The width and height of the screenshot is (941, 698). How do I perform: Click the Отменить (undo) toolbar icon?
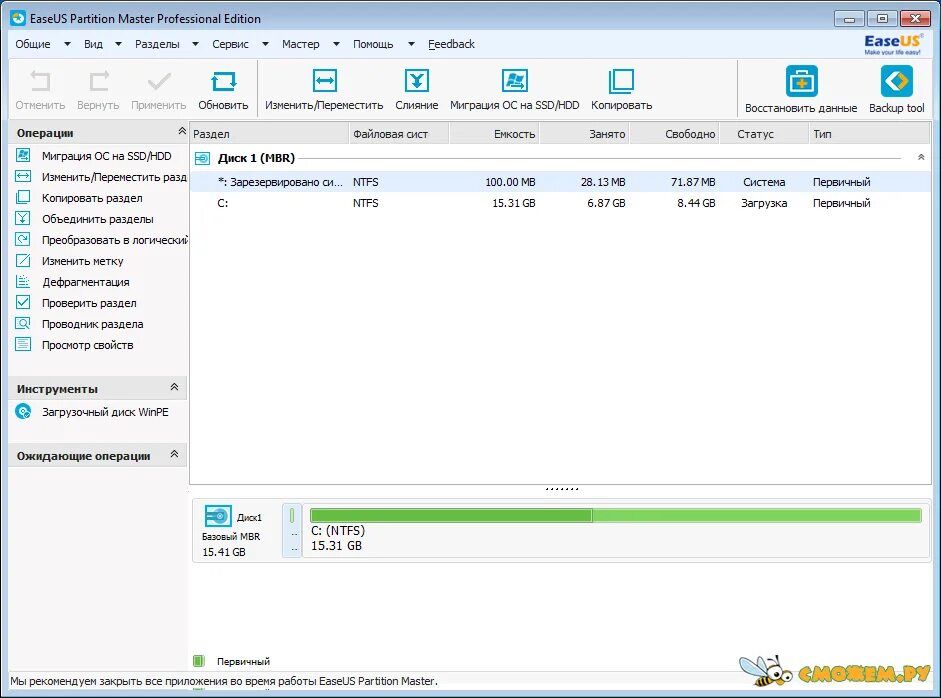click(40, 81)
